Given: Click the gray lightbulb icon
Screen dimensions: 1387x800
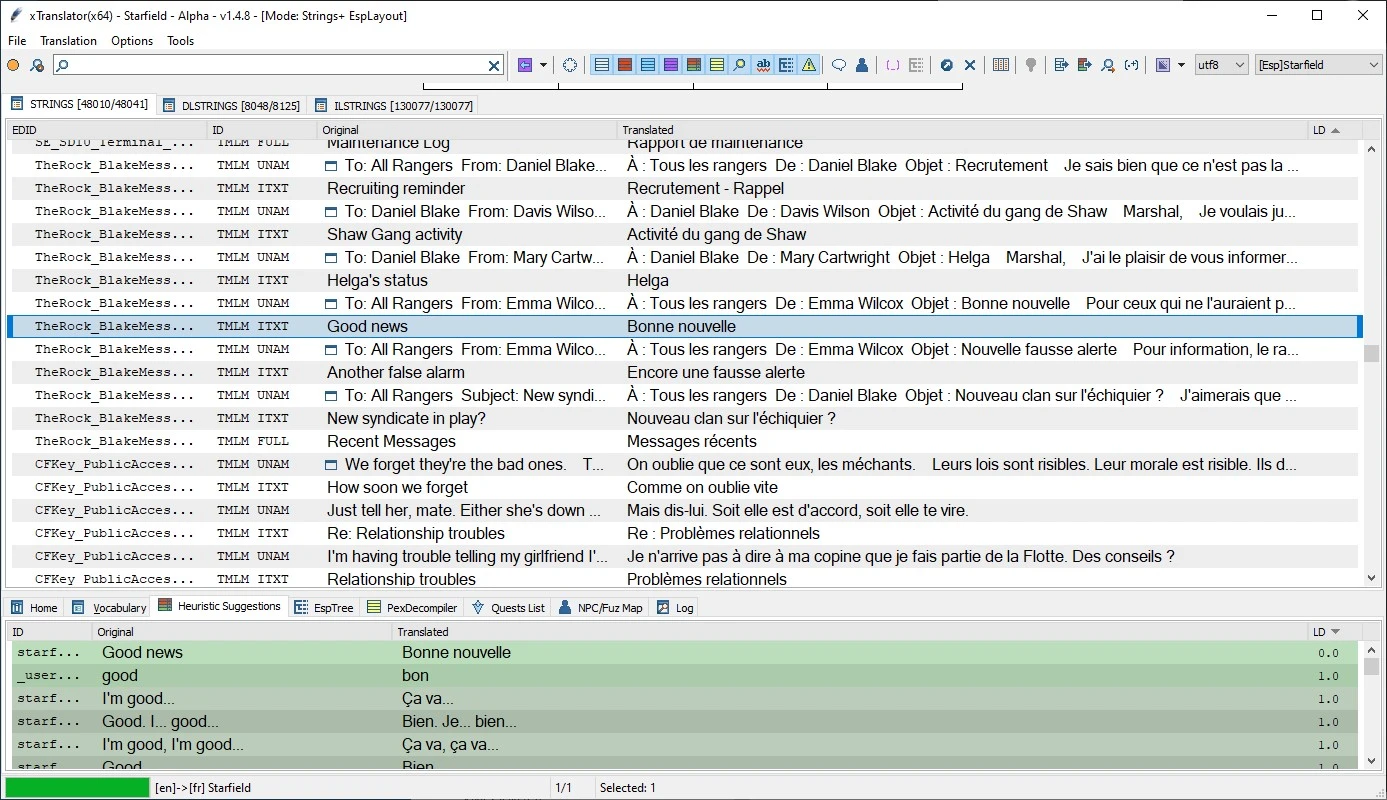Looking at the screenshot, I should click(x=1031, y=65).
